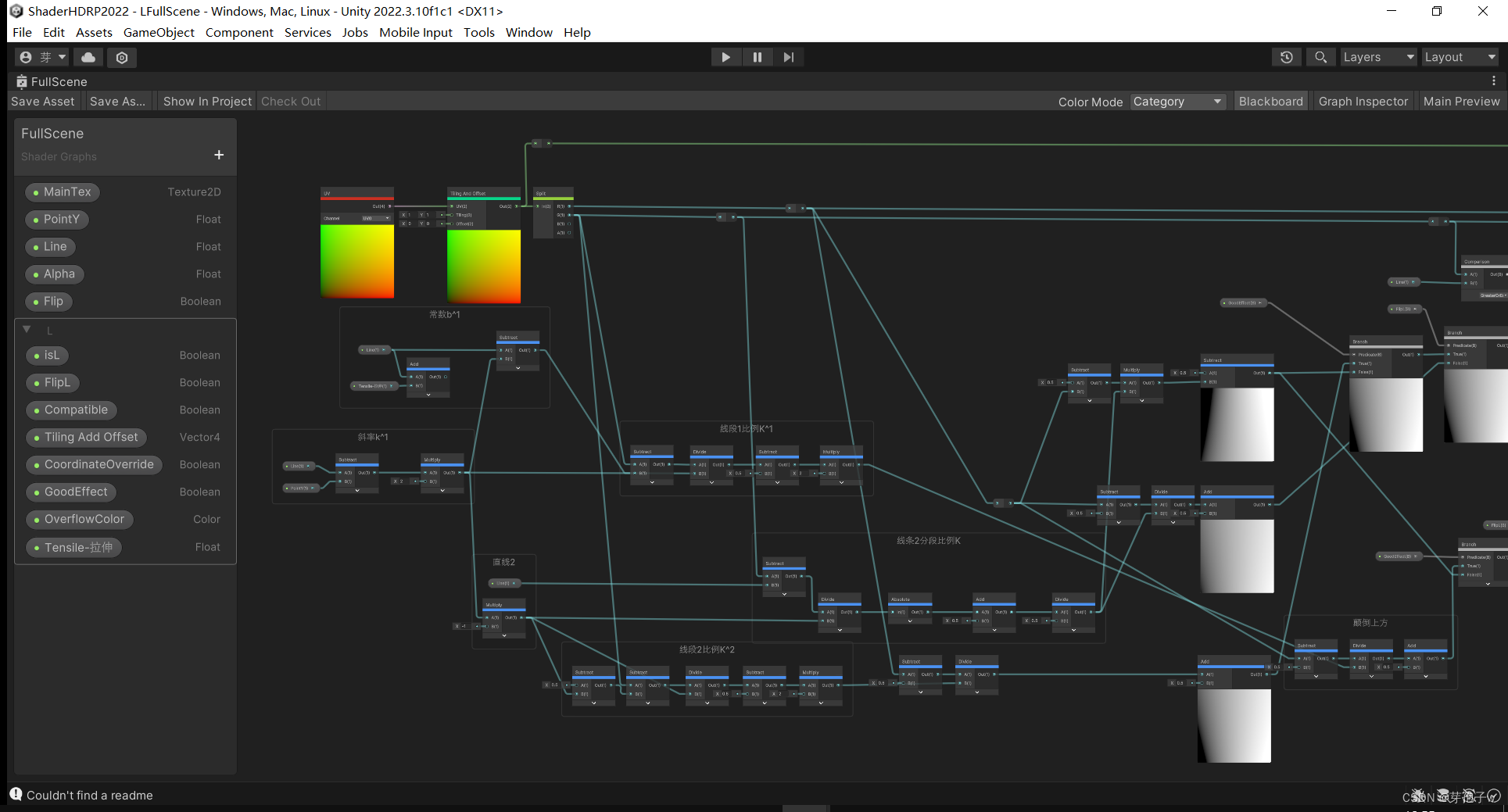Open the GameObject menu
This screenshot has height=812, width=1508.
pos(159,32)
